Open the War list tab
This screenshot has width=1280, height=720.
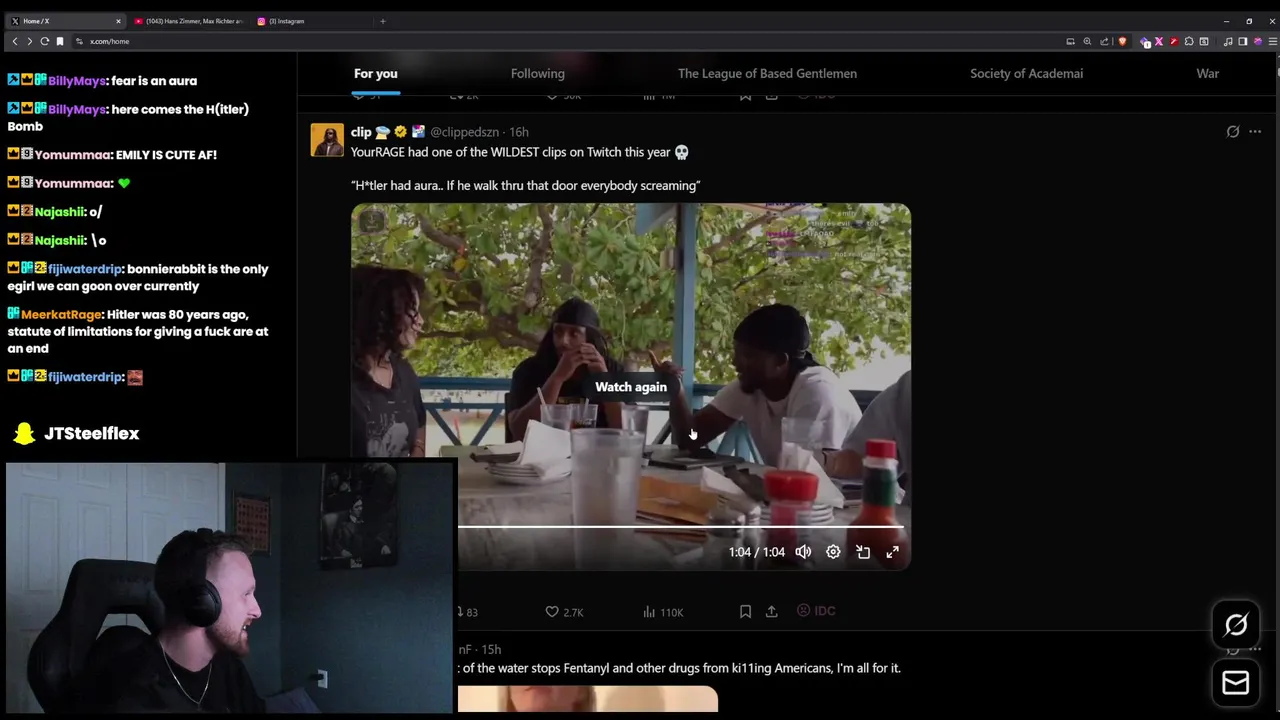pyautogui.click(x=1207, y=73)
